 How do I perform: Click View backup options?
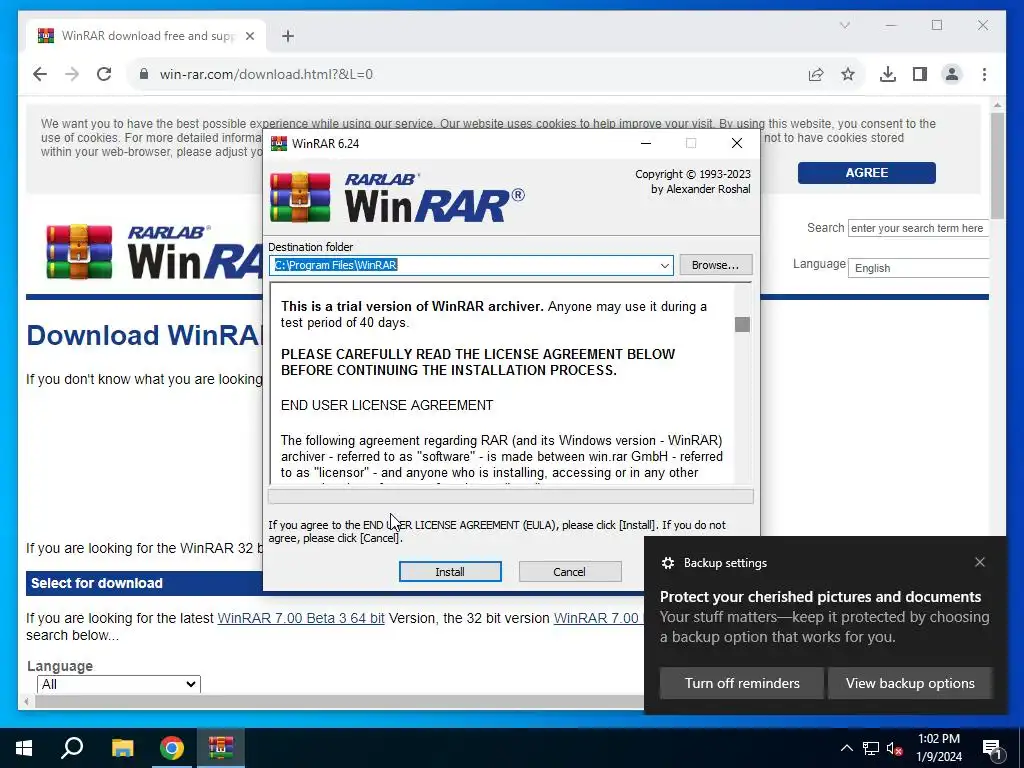pos(910,683)
